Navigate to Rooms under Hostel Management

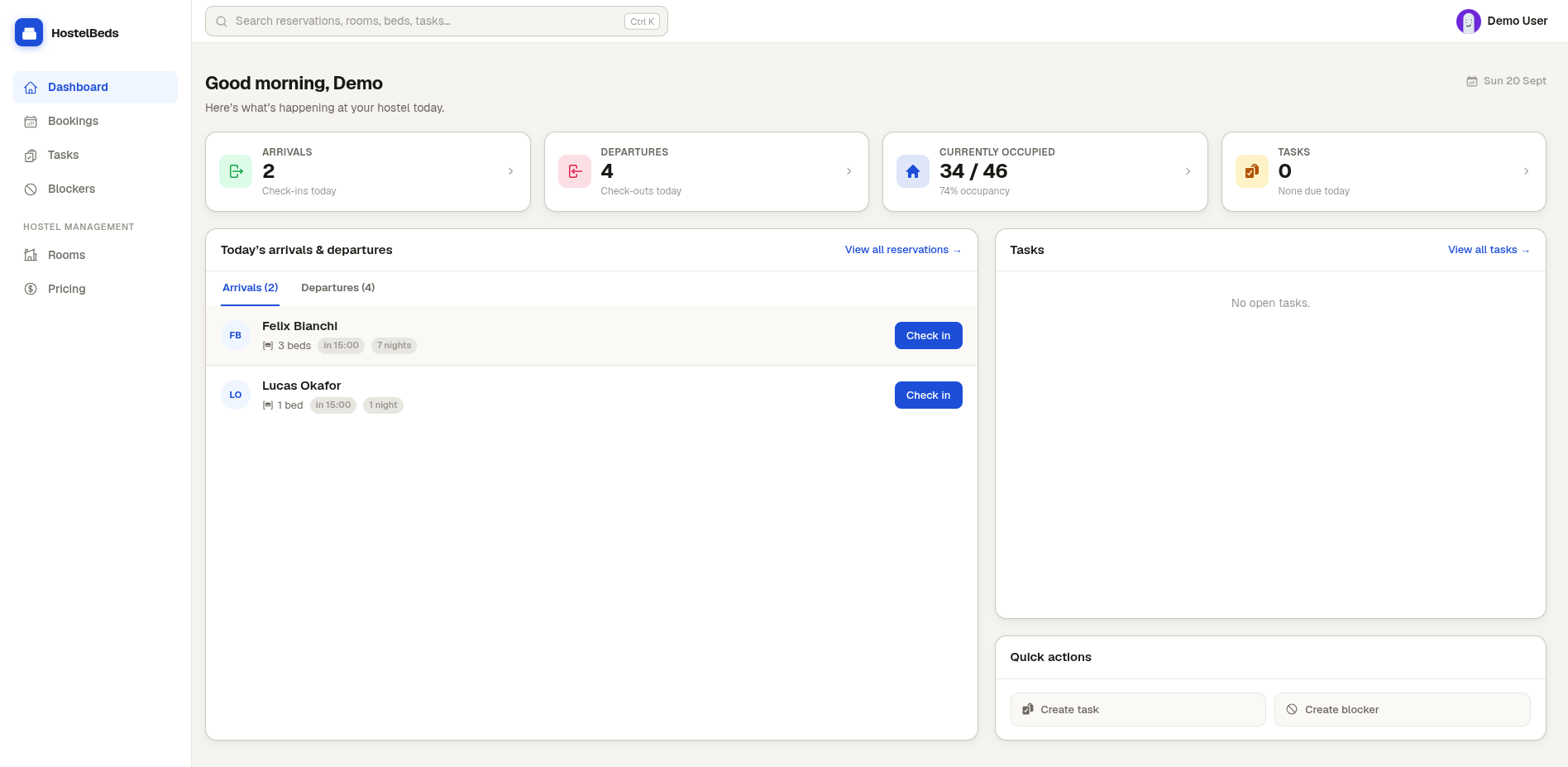95,255
